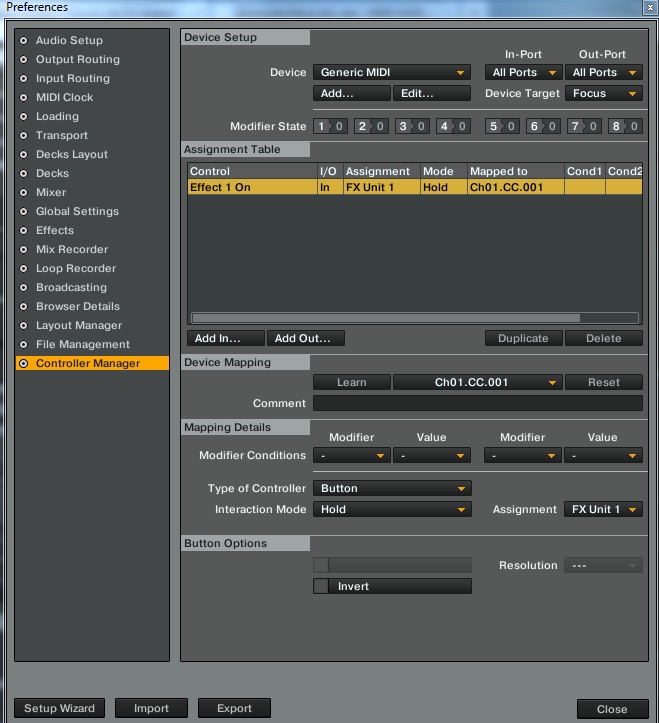Open the Interaction Mode Hold dropdown
Screen dimensions: 659x723
coord(392,509)
